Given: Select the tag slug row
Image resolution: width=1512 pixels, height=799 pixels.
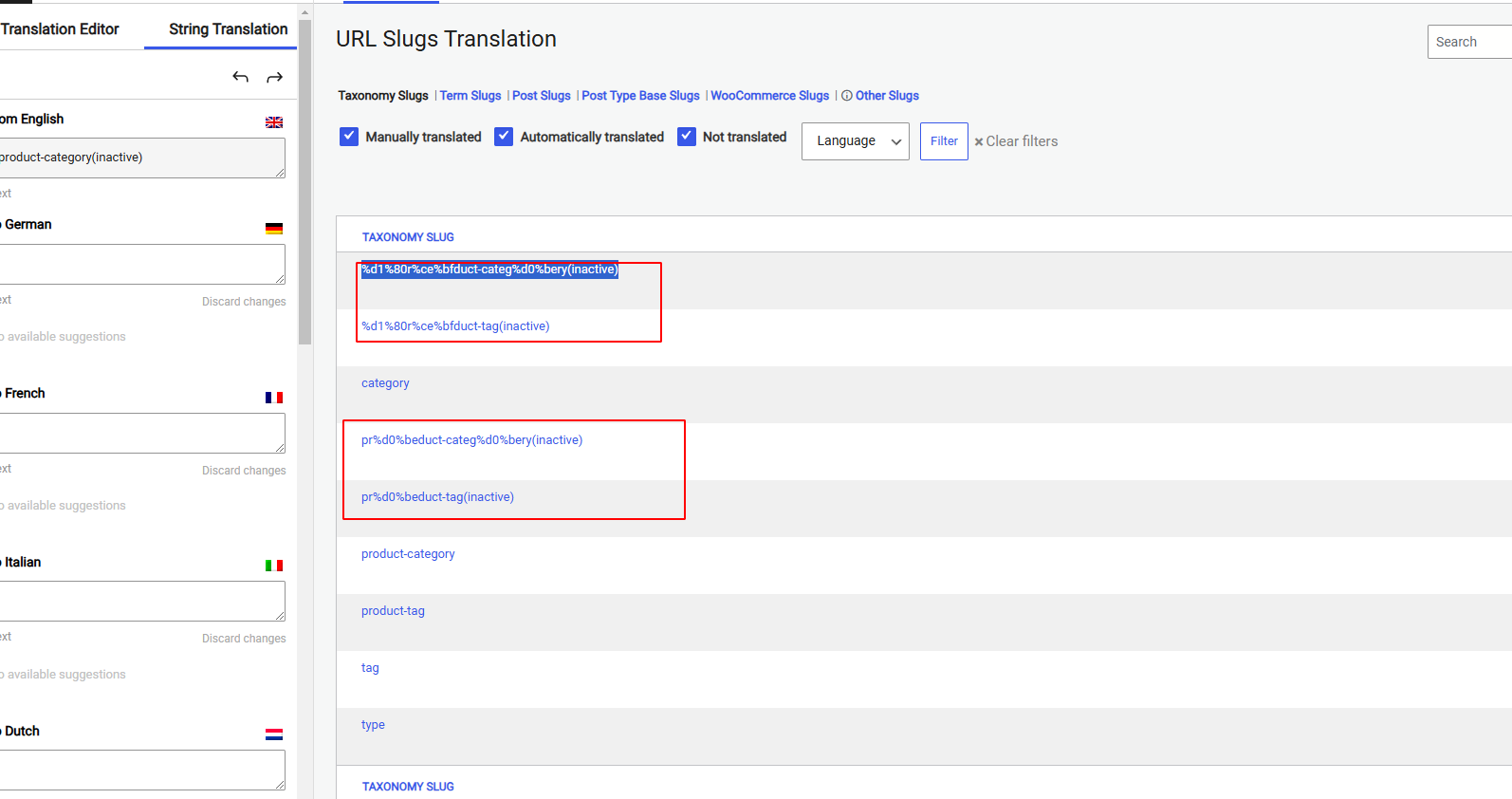Looking at the screenshot, I should (370, 668).
